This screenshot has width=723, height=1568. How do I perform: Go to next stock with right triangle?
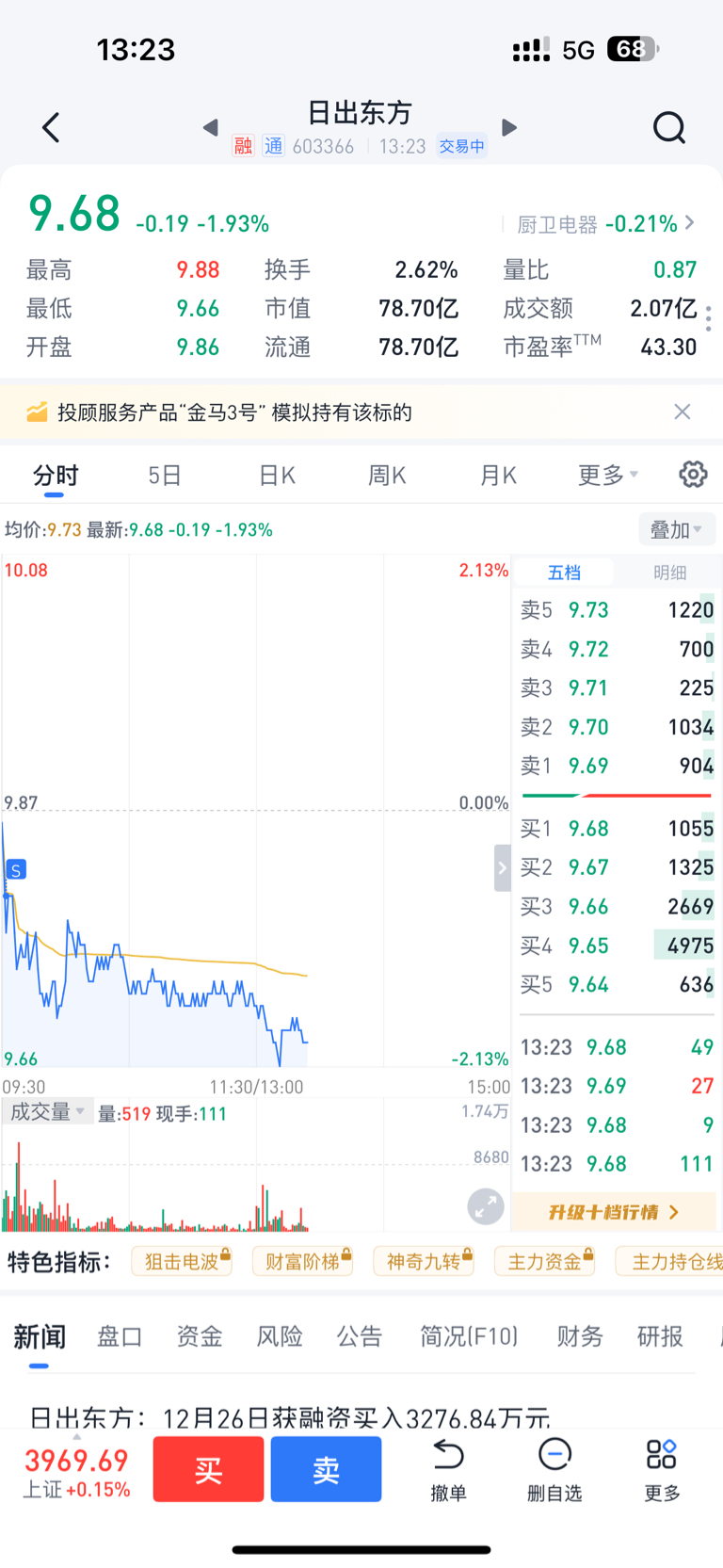point(509,127)
